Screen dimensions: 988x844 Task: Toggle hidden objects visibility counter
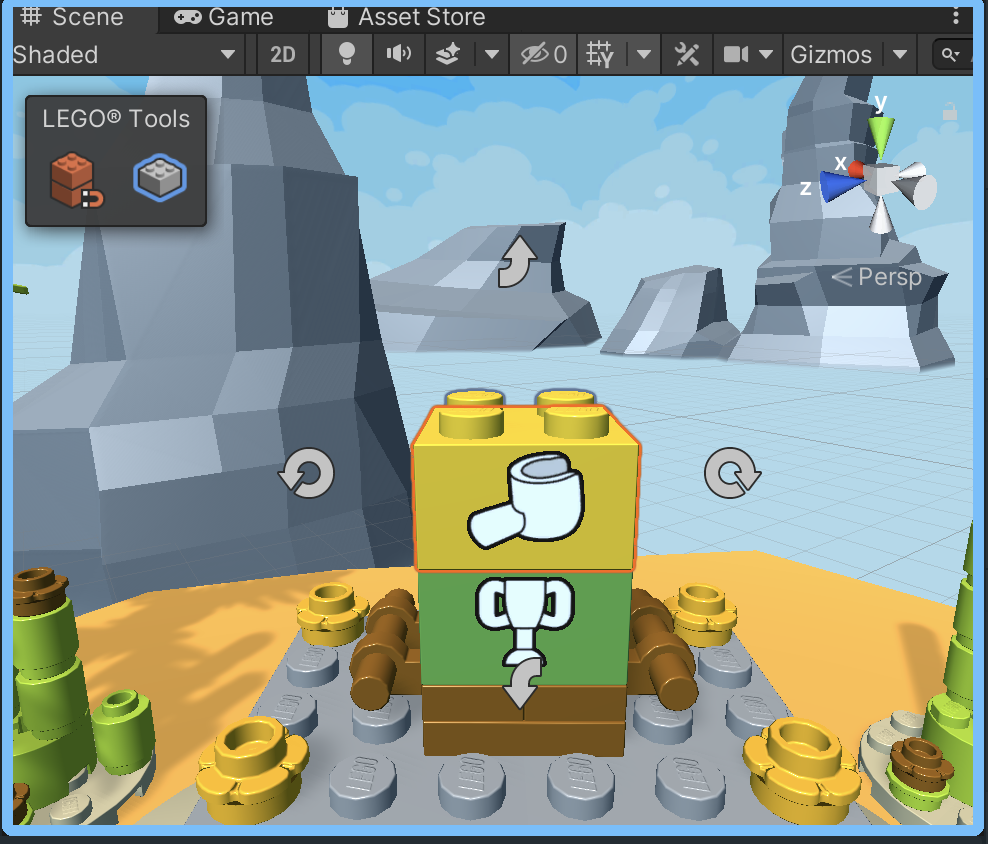544,55
